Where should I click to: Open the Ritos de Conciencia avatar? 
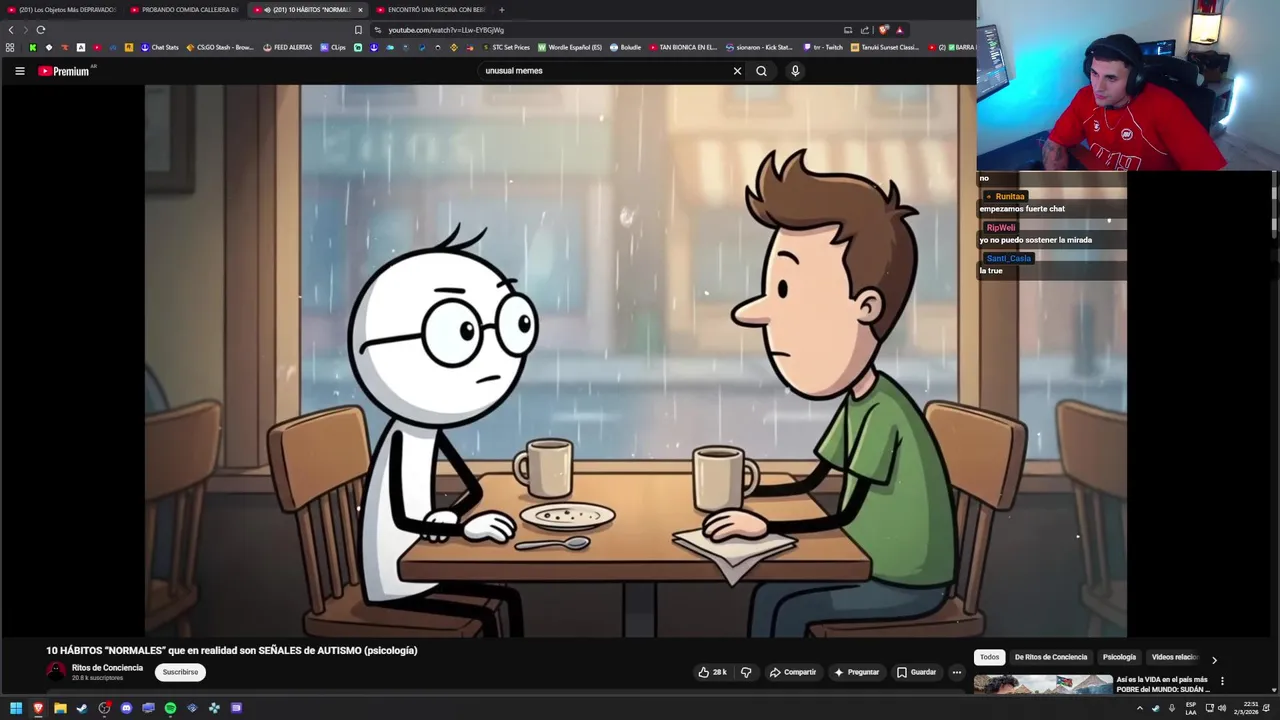[56, 672]
